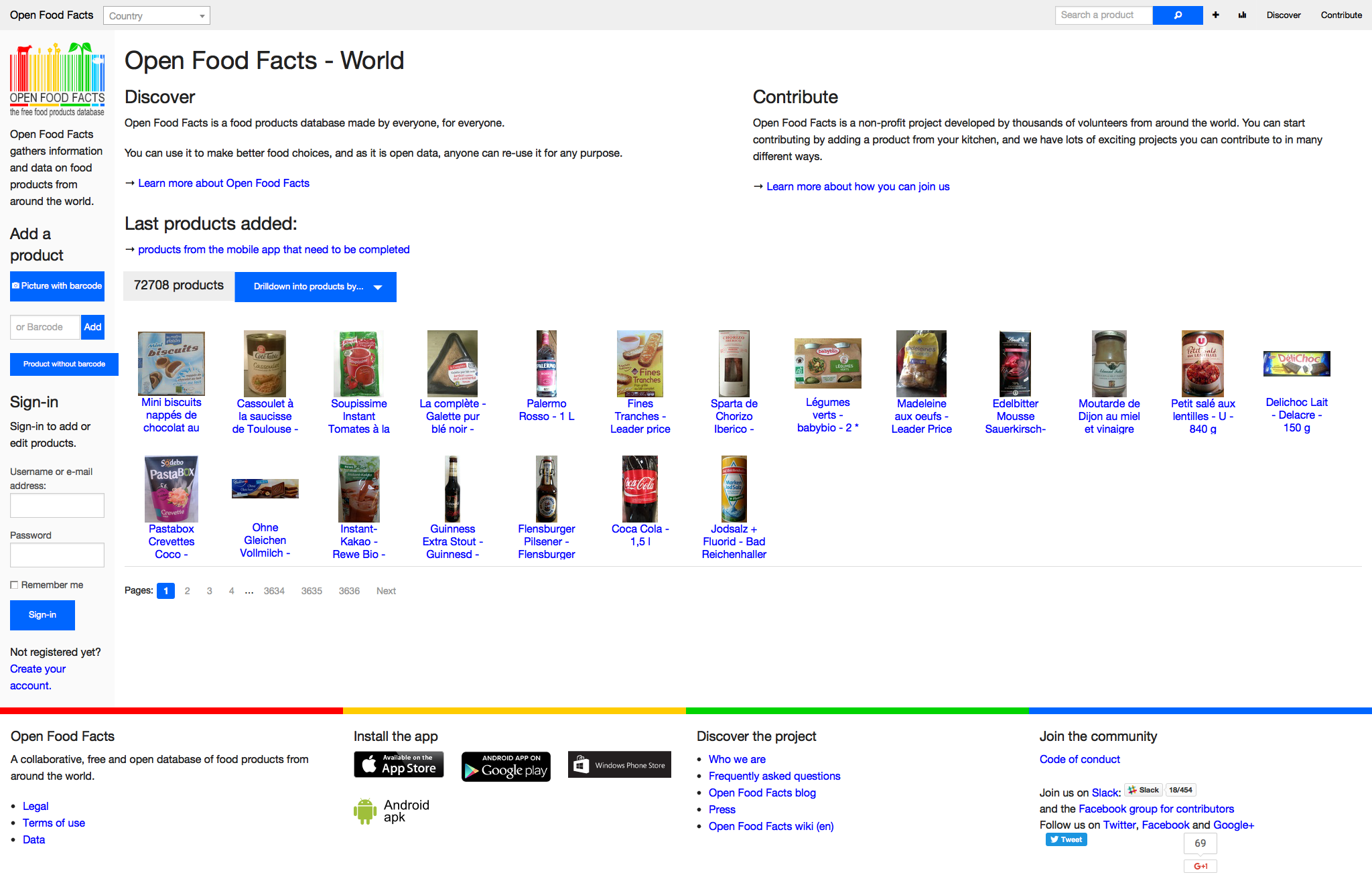Download the Android apk
This screenshot has height=891, width=1372.
tap(392, 811)
